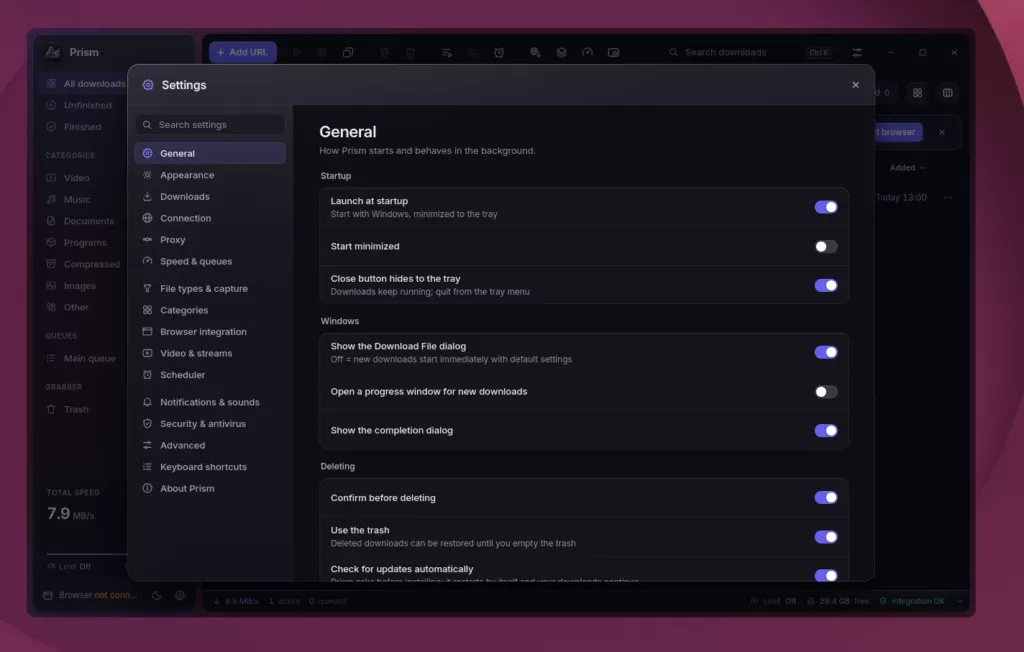Switch to grid view icon in main window
The image size is (1024, 652).
(918, 93)
